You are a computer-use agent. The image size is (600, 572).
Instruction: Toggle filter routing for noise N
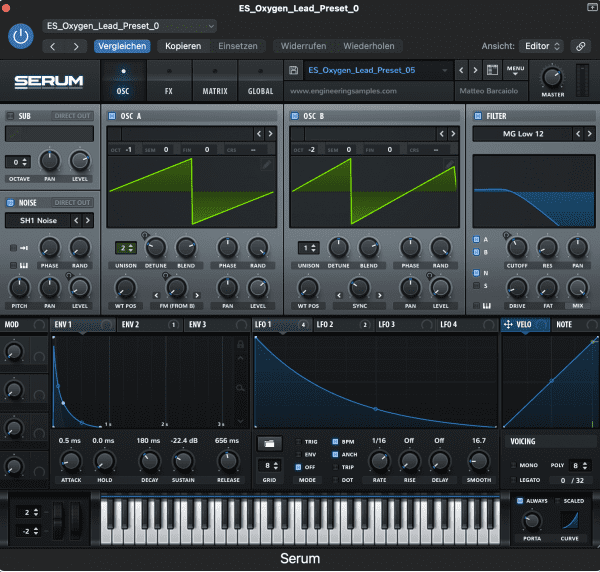[x=476, y=273]
